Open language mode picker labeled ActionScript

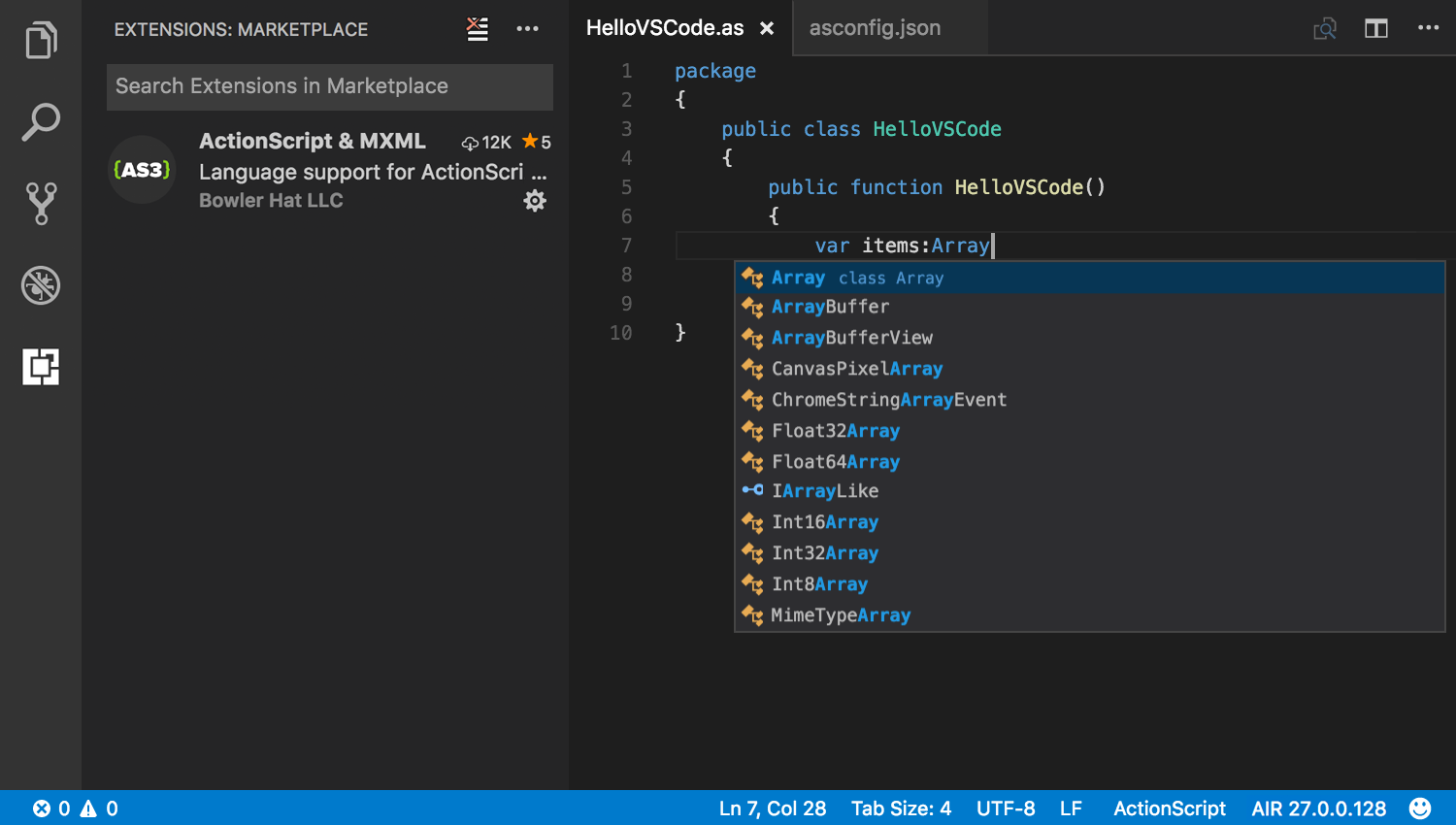(x=1170, y=808)
